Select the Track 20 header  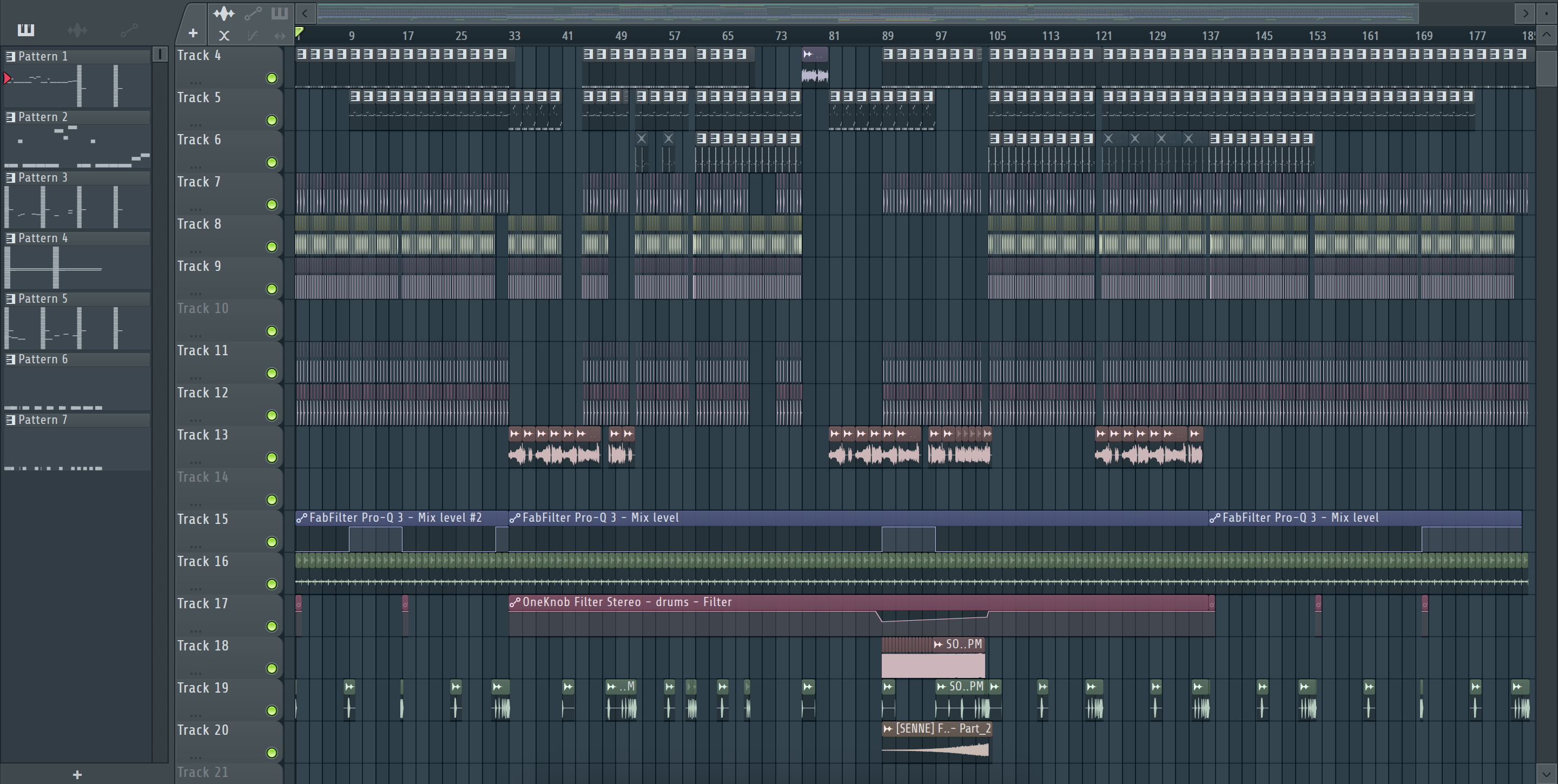pyautogui.click(x=229, y=742)
